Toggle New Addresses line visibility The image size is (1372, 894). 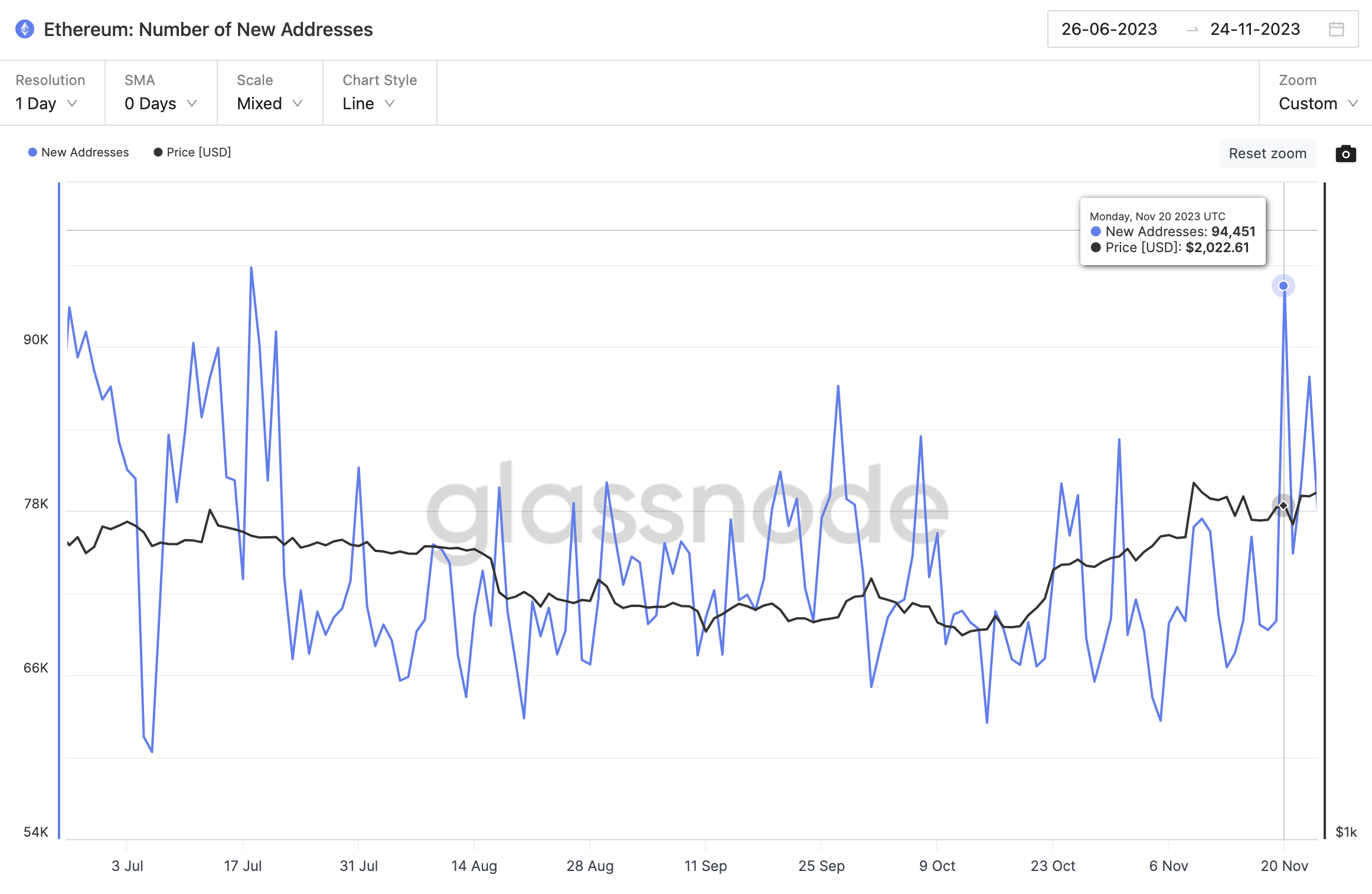point(76,152)
